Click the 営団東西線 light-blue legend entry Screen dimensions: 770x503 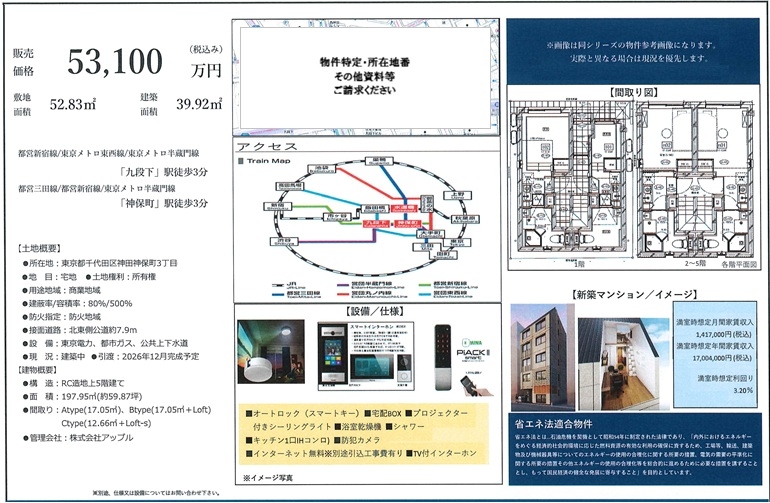(447, 294)
